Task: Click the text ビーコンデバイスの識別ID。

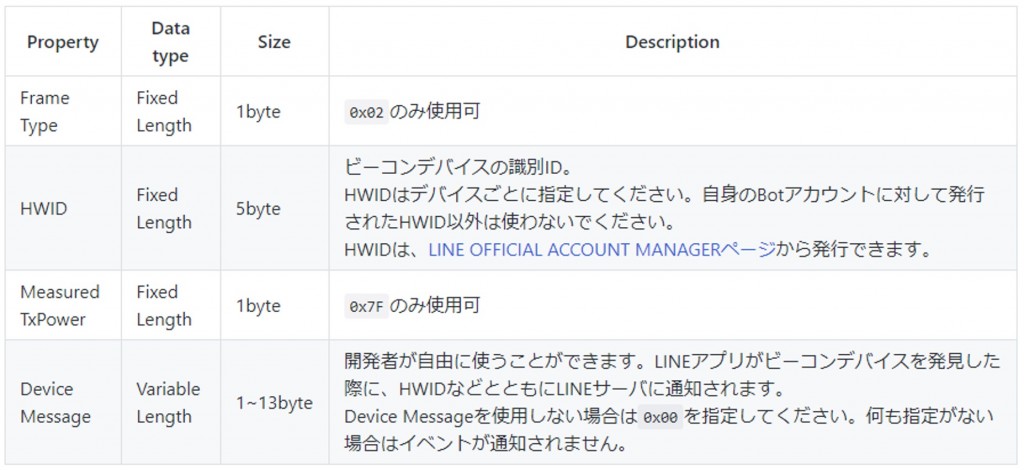Action: [458, 167]
